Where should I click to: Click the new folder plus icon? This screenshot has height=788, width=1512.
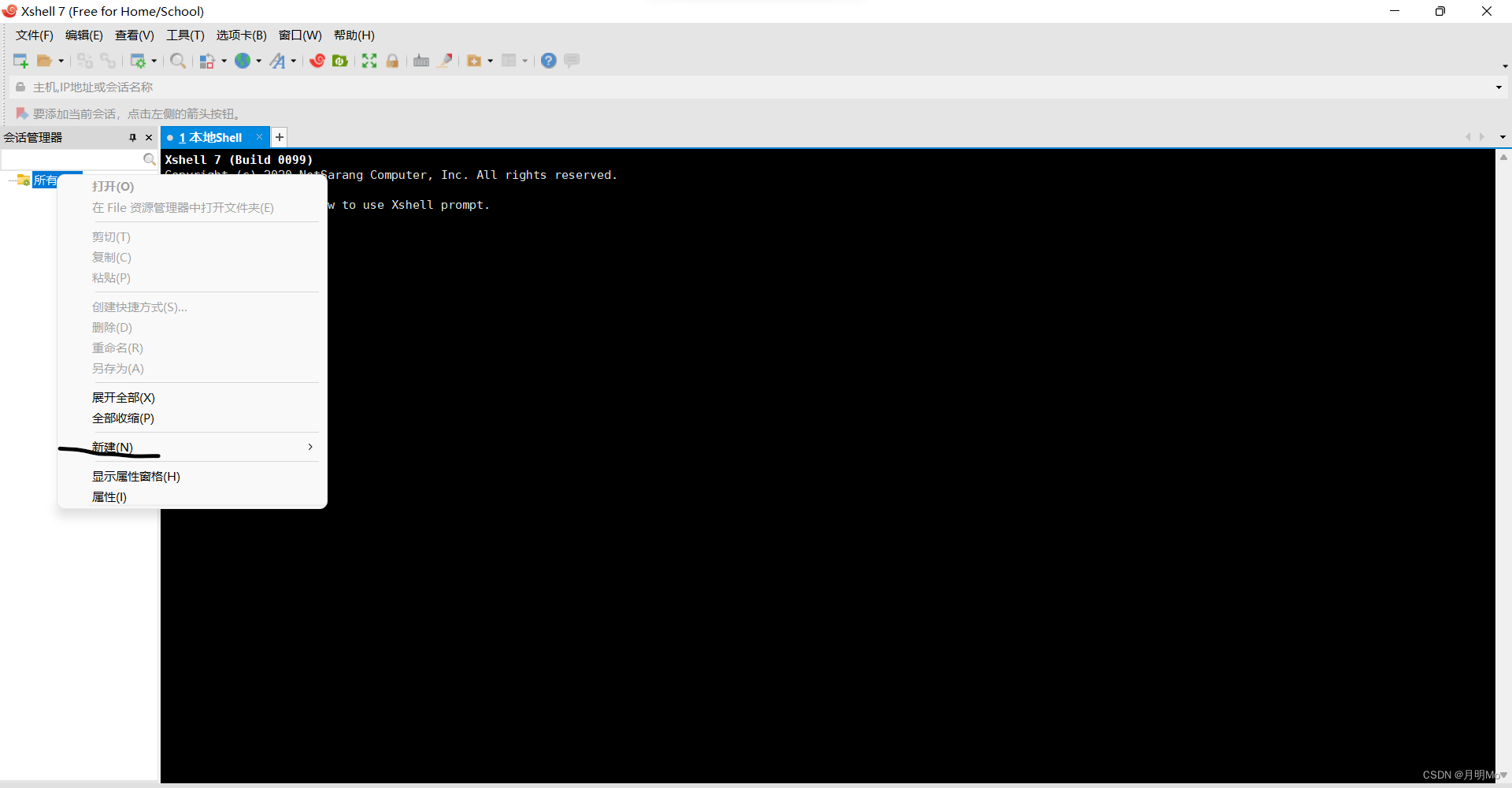tap(474, 61)
